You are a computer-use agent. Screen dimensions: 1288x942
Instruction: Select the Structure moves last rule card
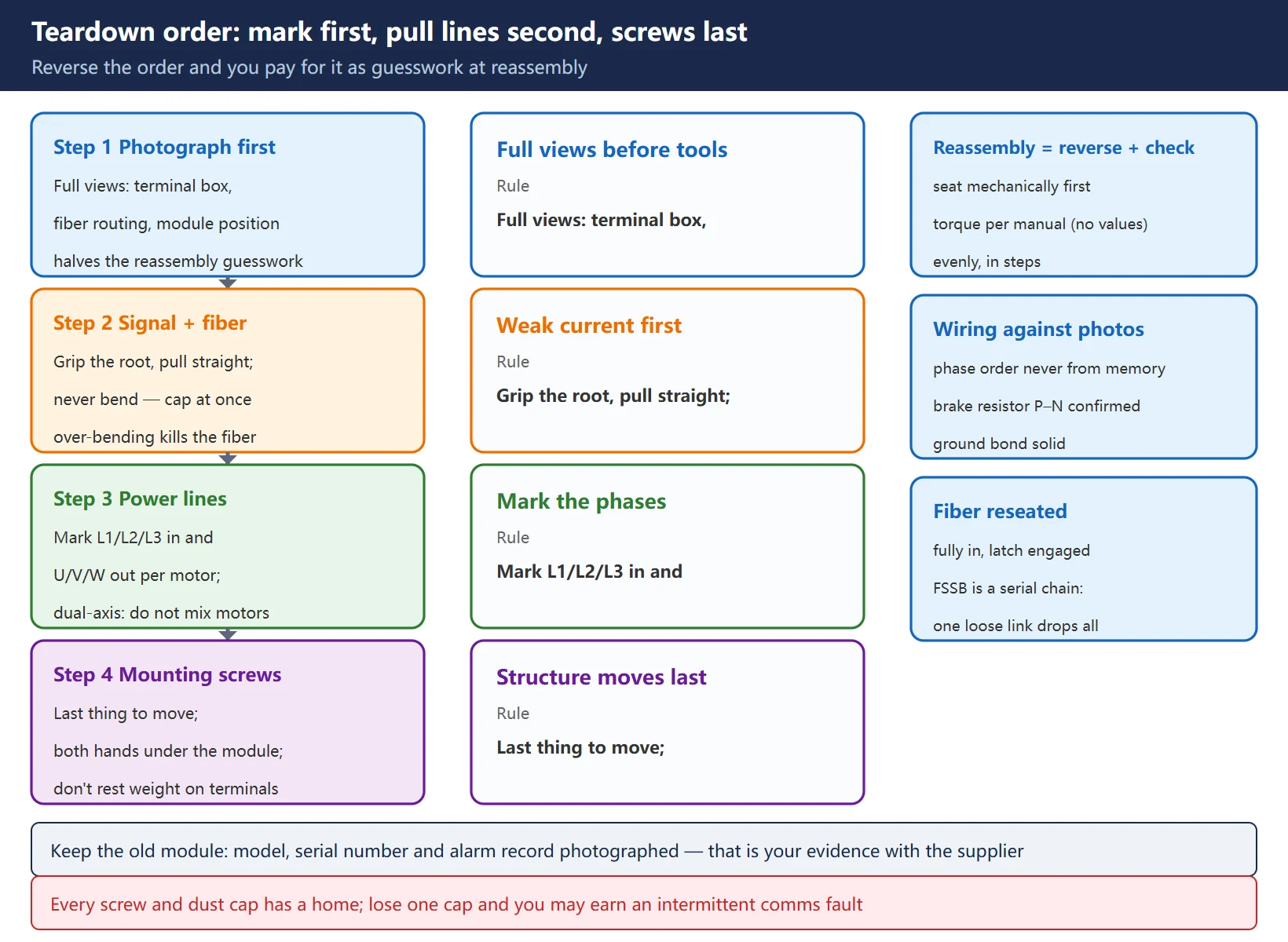click(668, 722)
